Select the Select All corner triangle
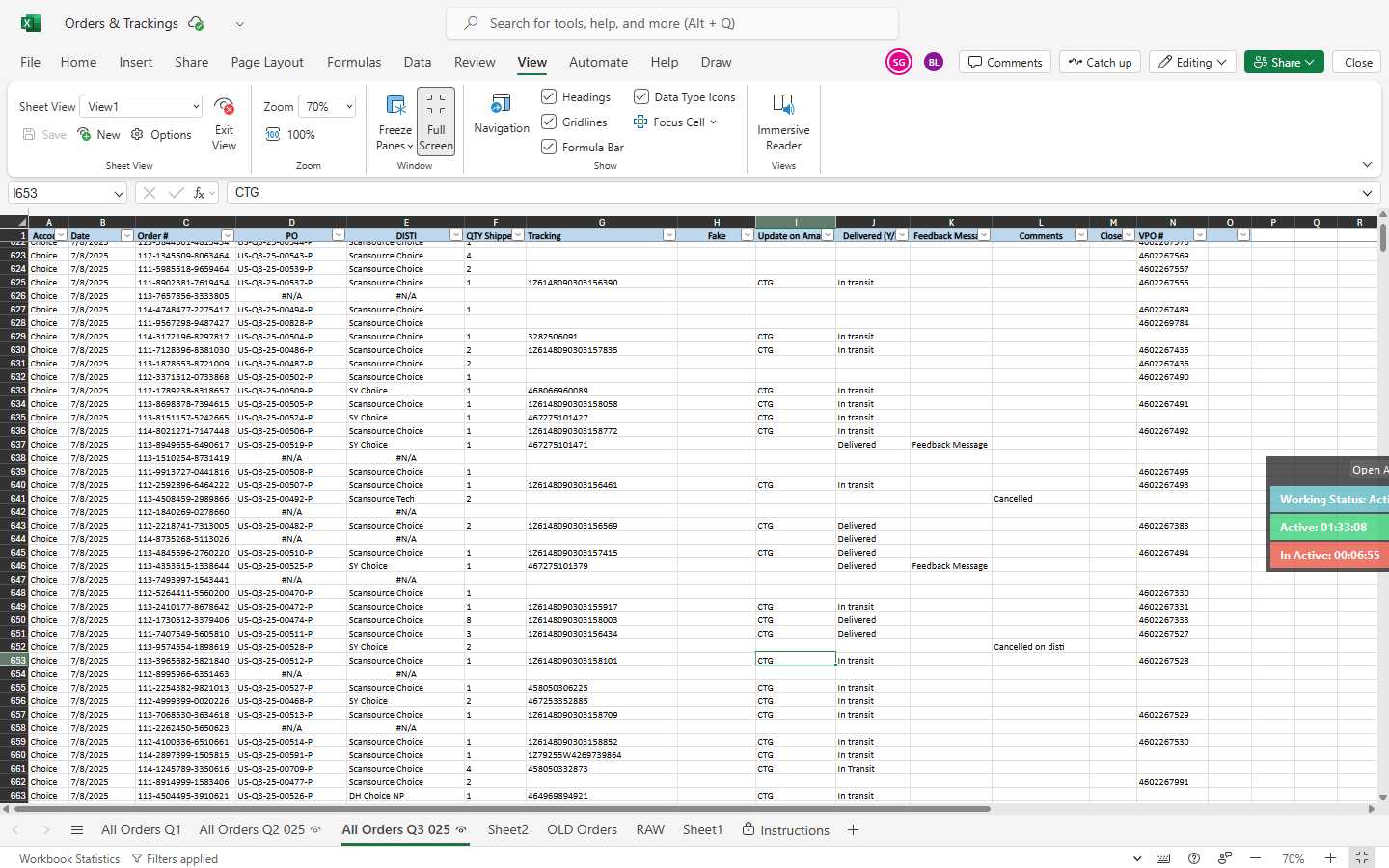Screen dimensions: 1389x868 (14, 222)
